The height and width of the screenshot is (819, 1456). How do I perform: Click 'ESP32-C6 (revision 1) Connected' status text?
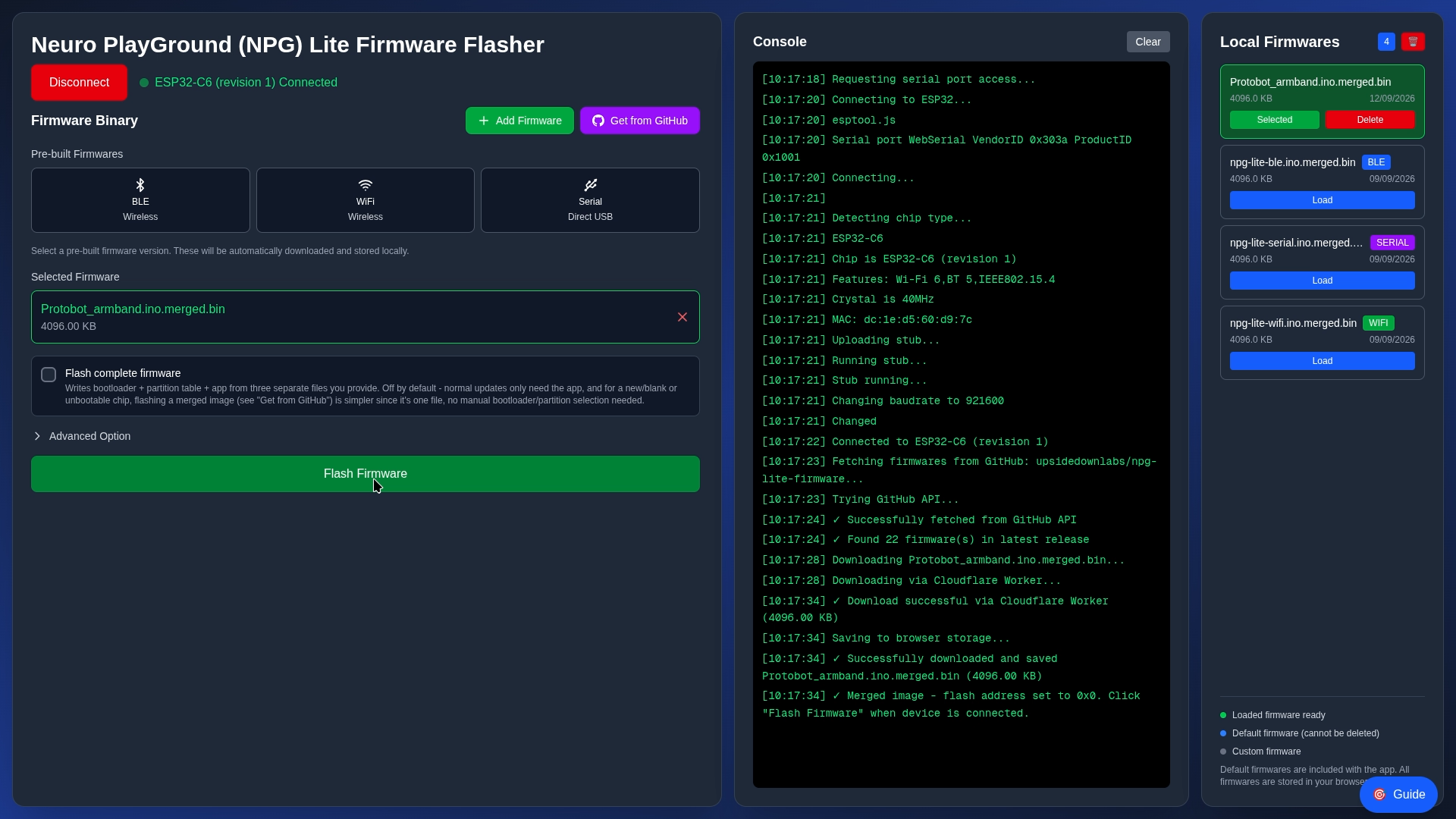pos(246,83)
